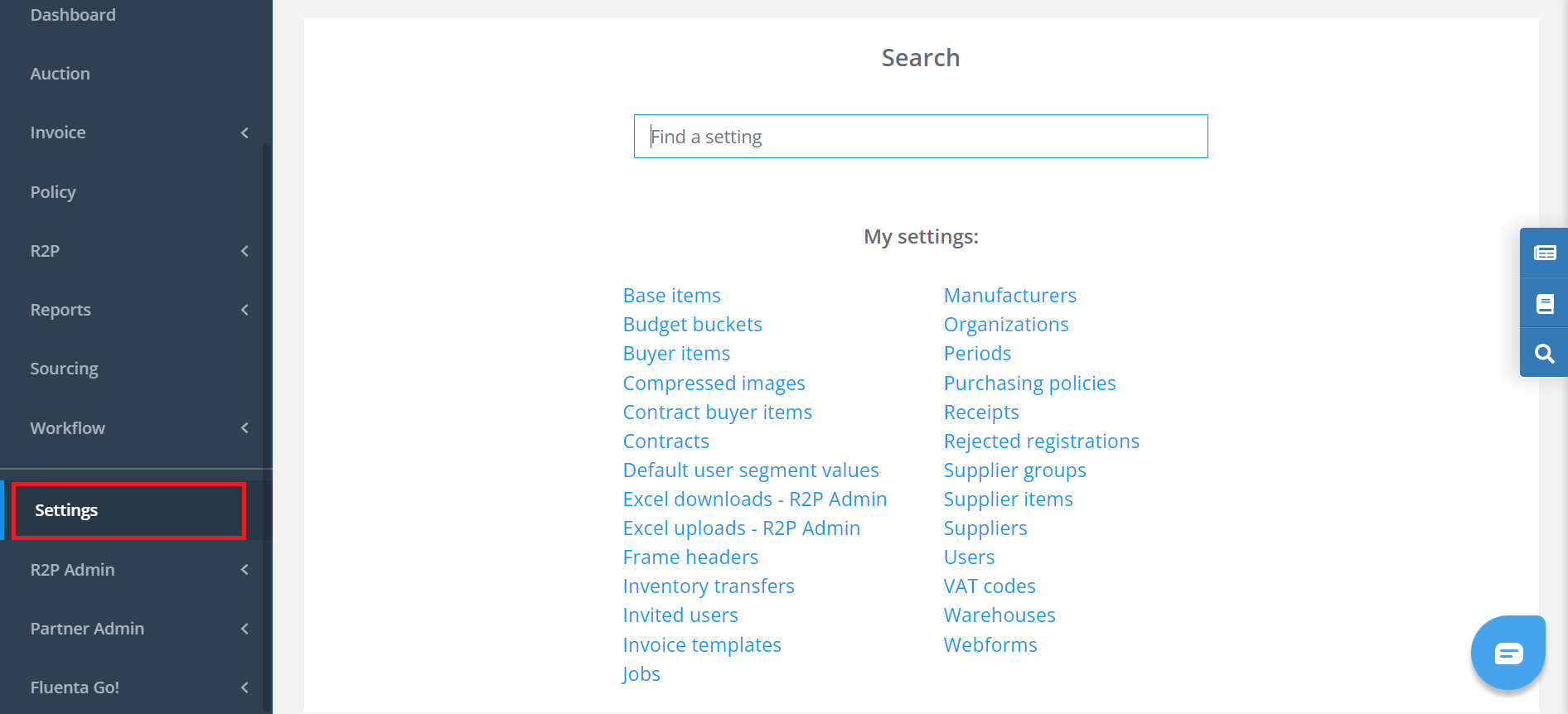The width and height of the screenshot is (1568, 714).
Task: Open the Suppliers setting
Action: coord(985,528)
